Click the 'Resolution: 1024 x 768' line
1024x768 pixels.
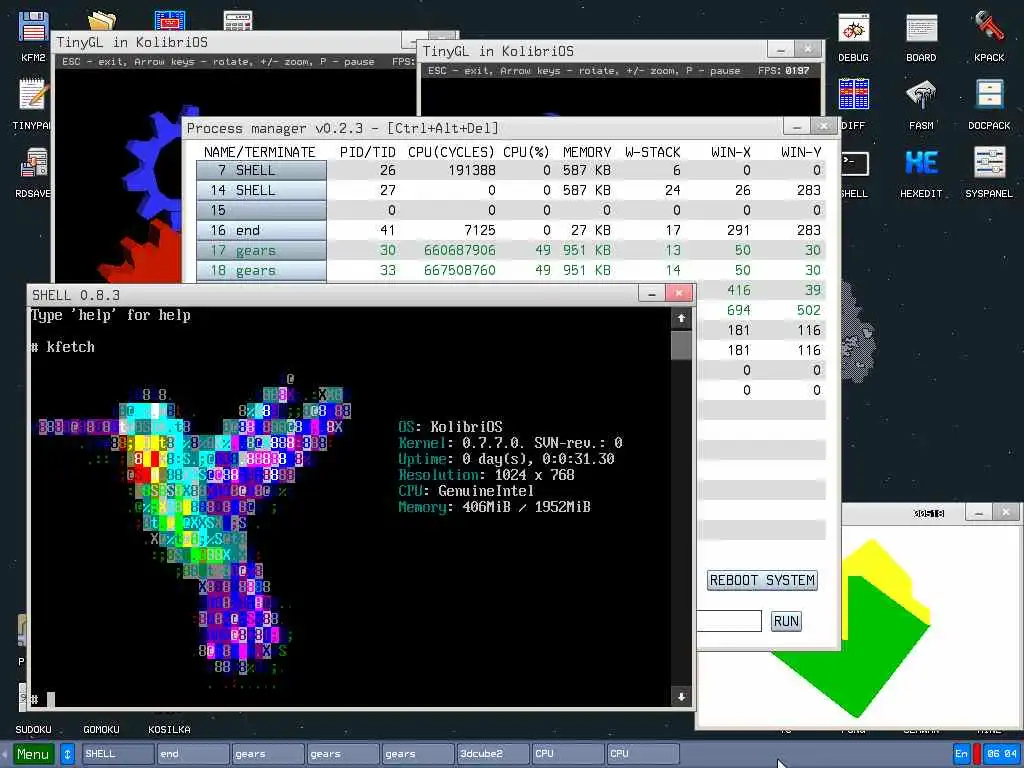click(x=487, y=475)
